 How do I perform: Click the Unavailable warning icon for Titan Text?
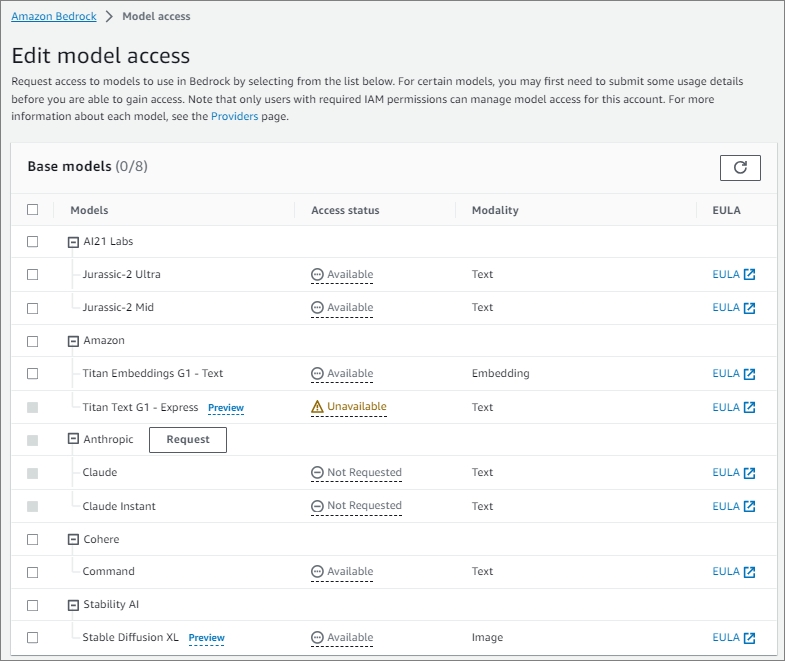pyautogui.click(x=318, y=407)
